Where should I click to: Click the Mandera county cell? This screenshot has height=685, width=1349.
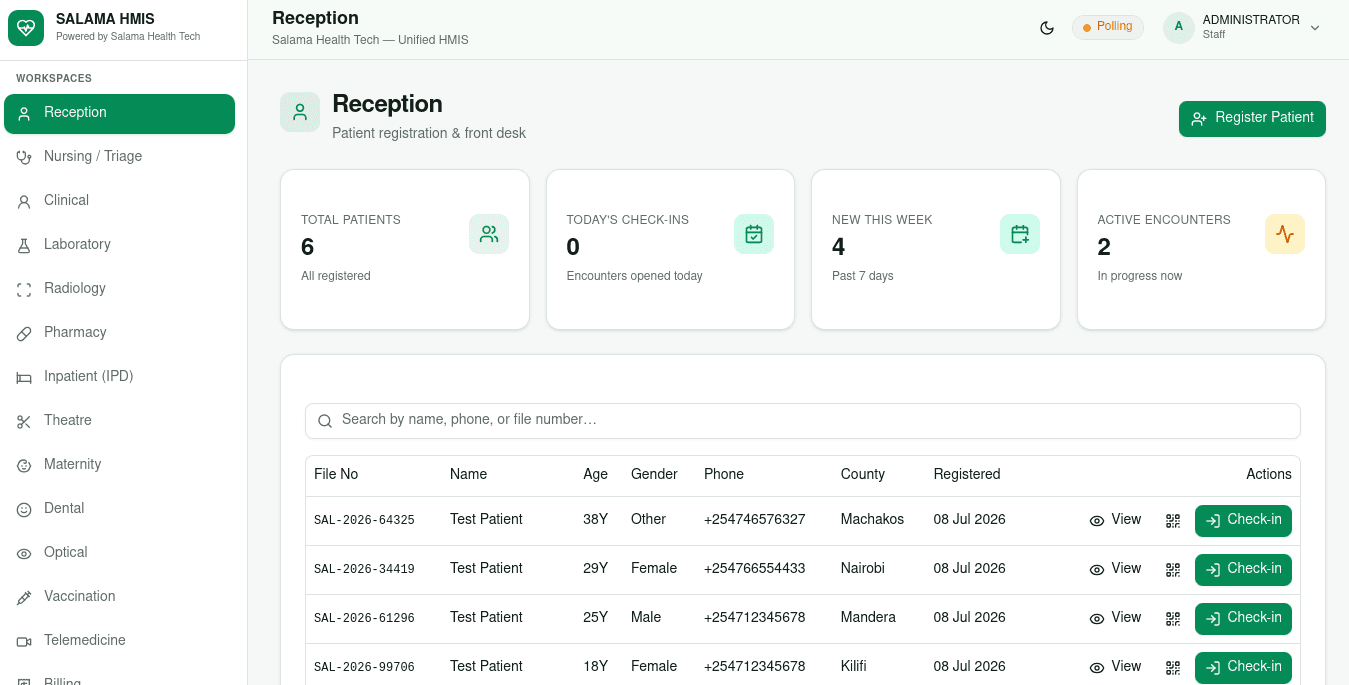tap(868, 617)
